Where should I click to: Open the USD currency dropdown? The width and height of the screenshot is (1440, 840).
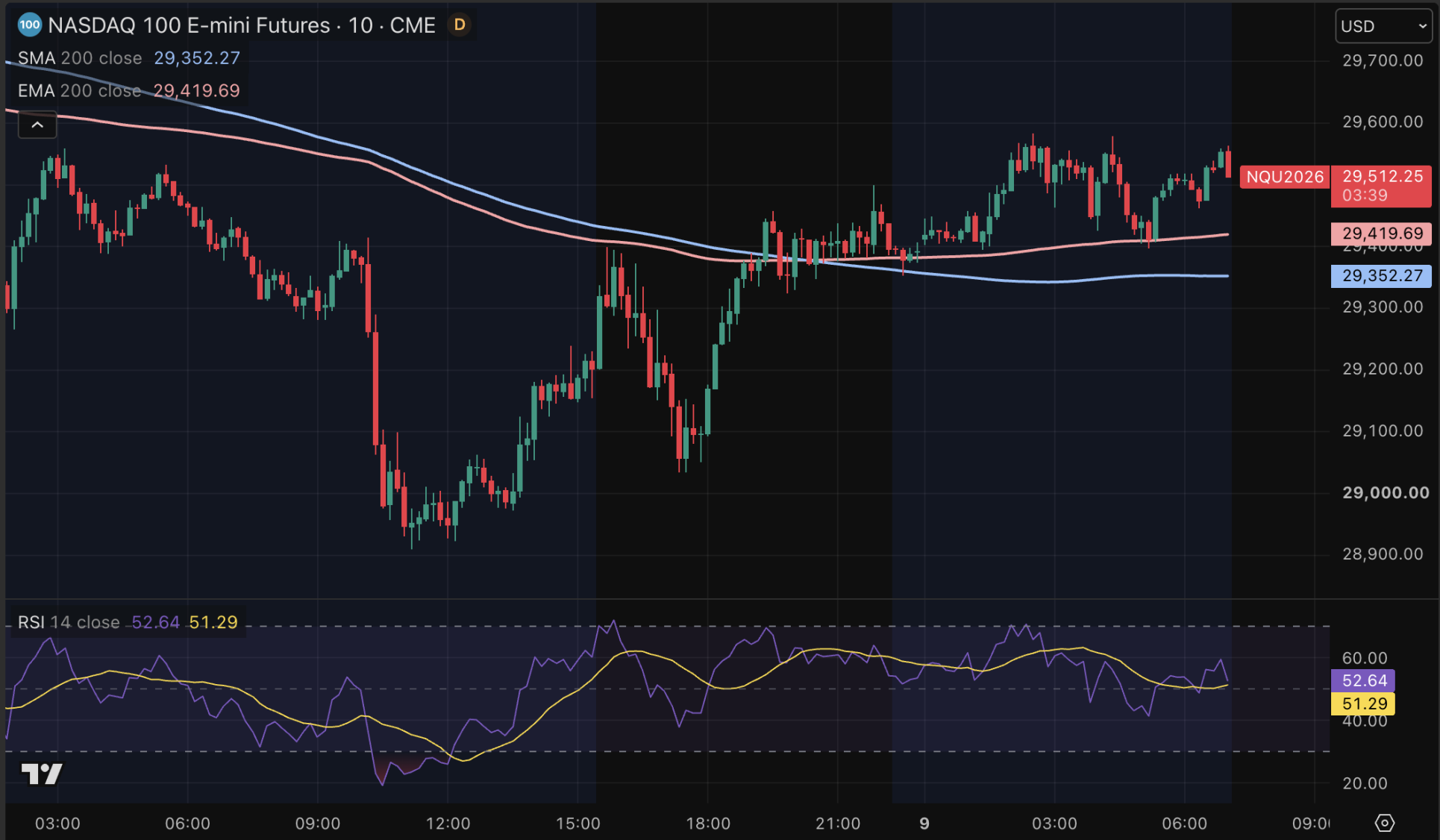tap(1383, 26)
